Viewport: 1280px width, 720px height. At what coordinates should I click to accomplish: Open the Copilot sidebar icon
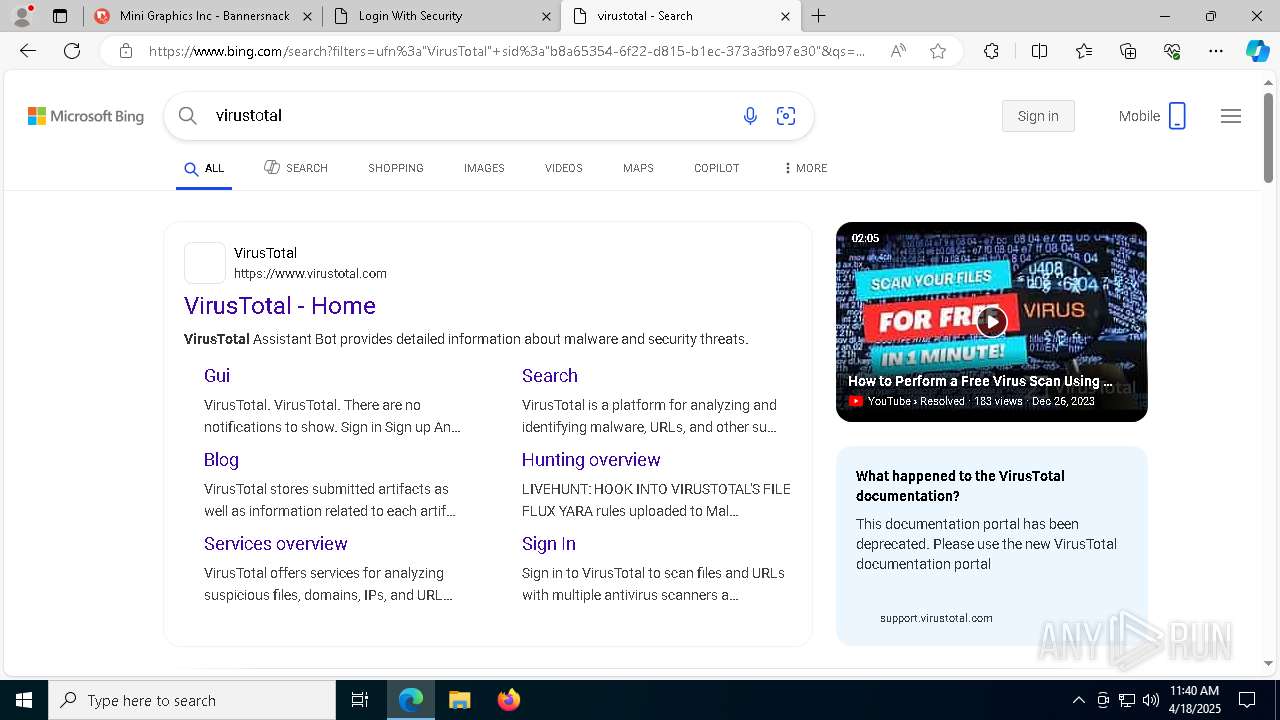(1257, 51)
